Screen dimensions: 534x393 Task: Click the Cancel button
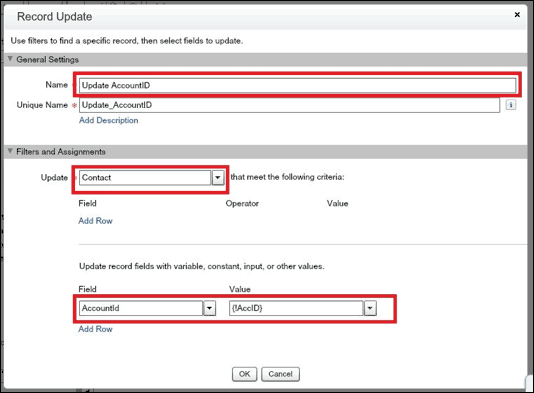[x=280, y=374]
